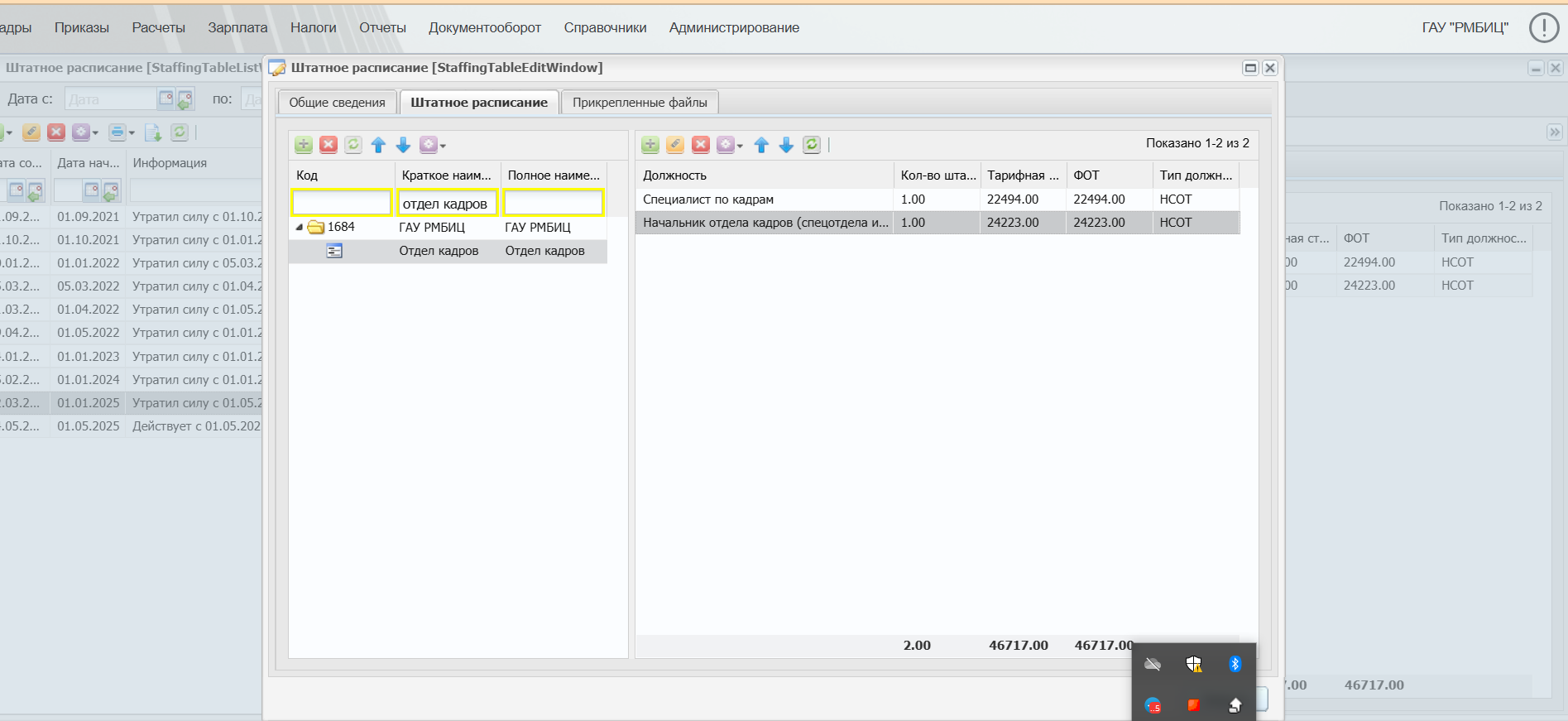Sort by the Тарифная column header
The width and height of the screenshot is (1568, 721).
pyautogui.click(x=1024, y=175)
